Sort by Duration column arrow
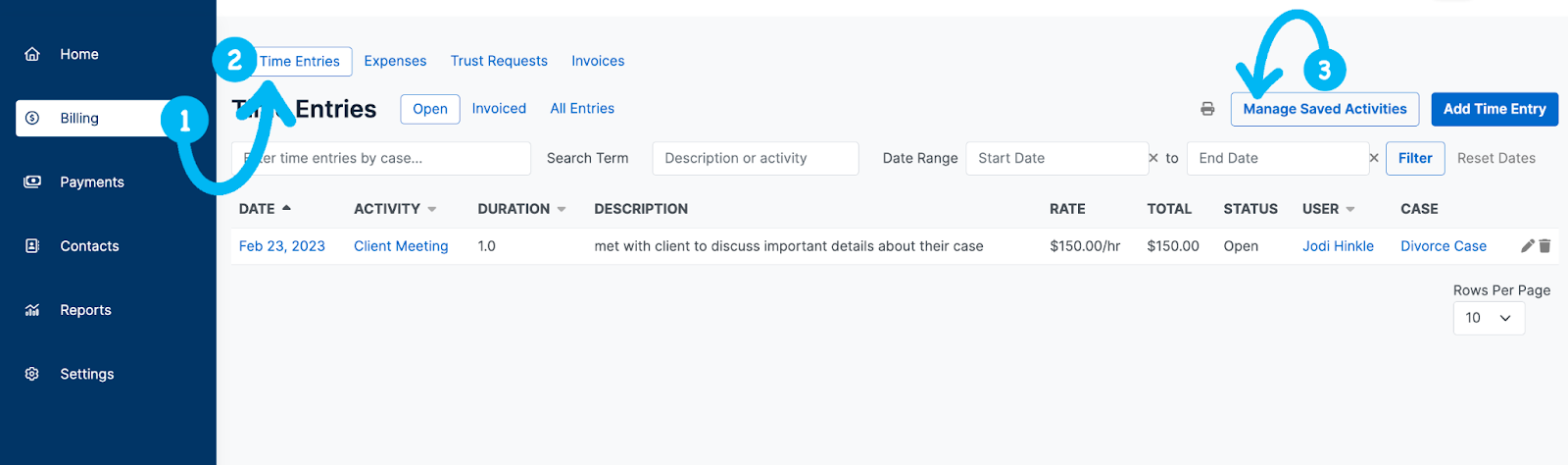 [x=562, y=209]
